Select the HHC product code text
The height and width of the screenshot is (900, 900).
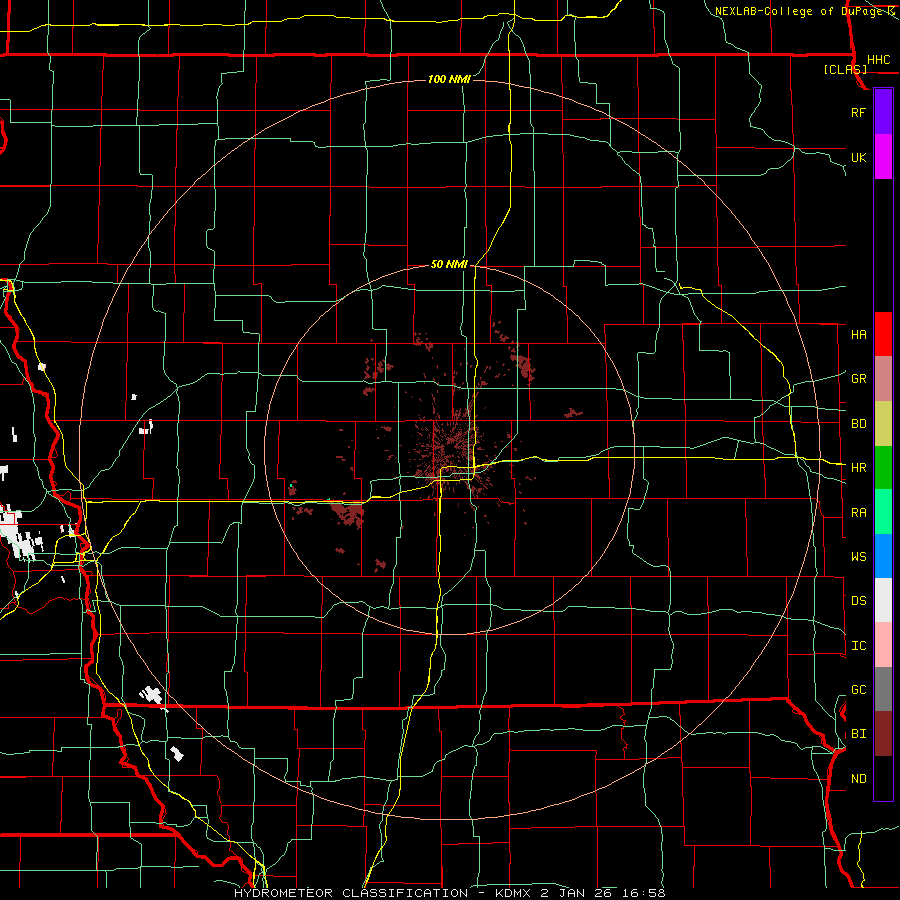pyautogui.click(x=878, y=60)
